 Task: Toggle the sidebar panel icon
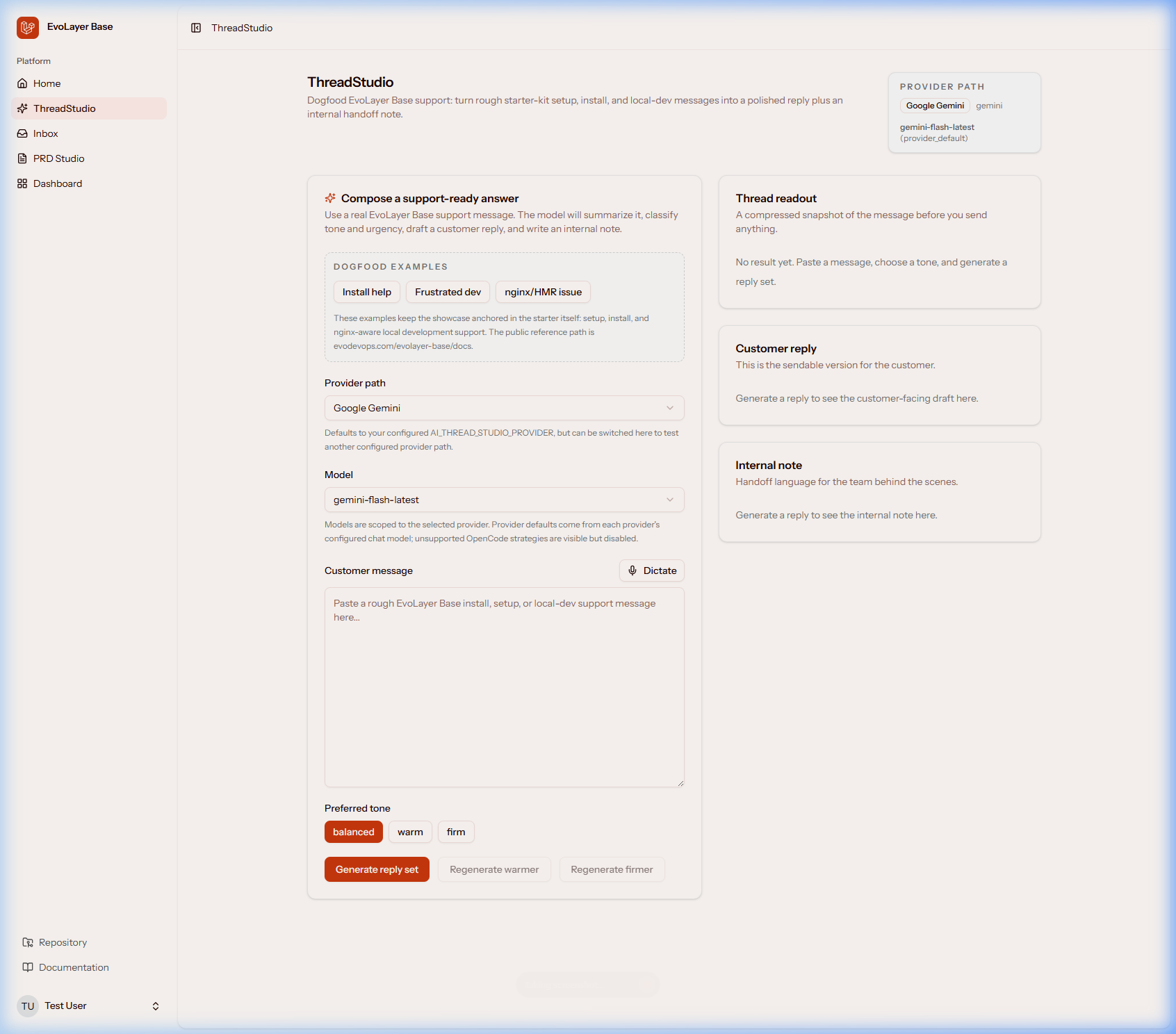tap(196, 28)
